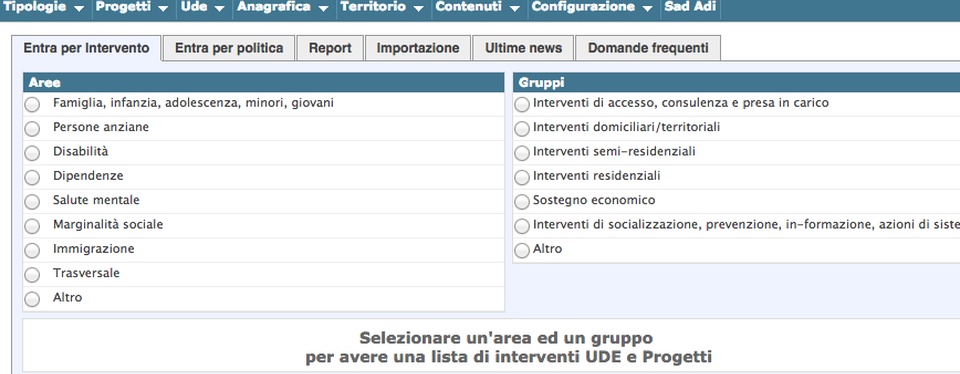The width and height of the screenshot is (960, 374).
Task: Click the Disabilità label
Action: click(x=81, y=151)
